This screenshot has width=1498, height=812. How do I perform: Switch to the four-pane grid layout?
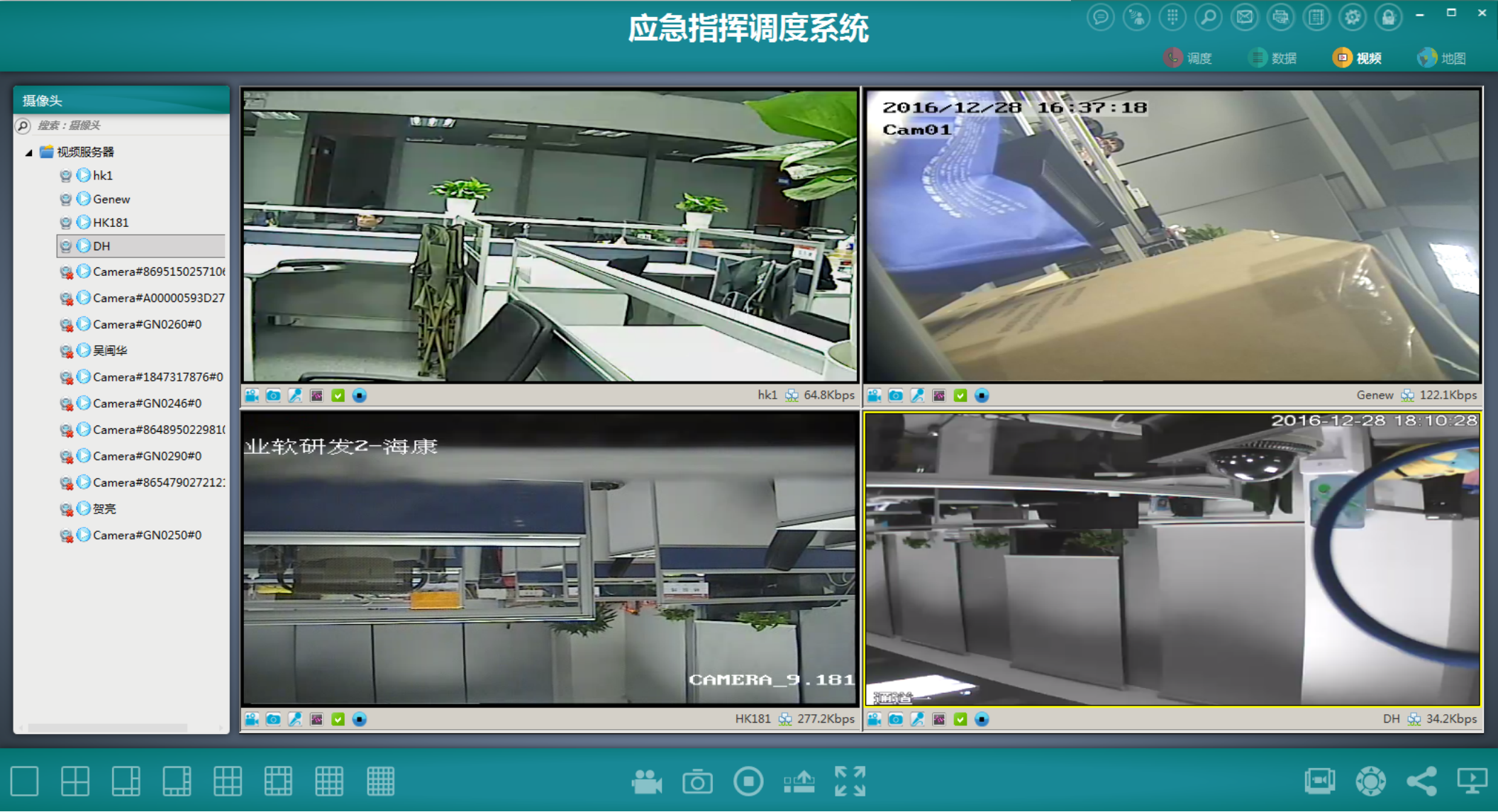coord(75,781)
